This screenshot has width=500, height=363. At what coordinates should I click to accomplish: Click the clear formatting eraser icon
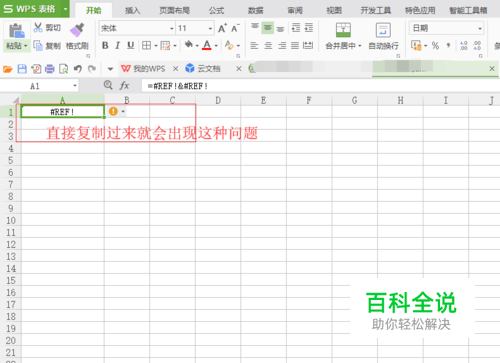[x=229, y=45]
